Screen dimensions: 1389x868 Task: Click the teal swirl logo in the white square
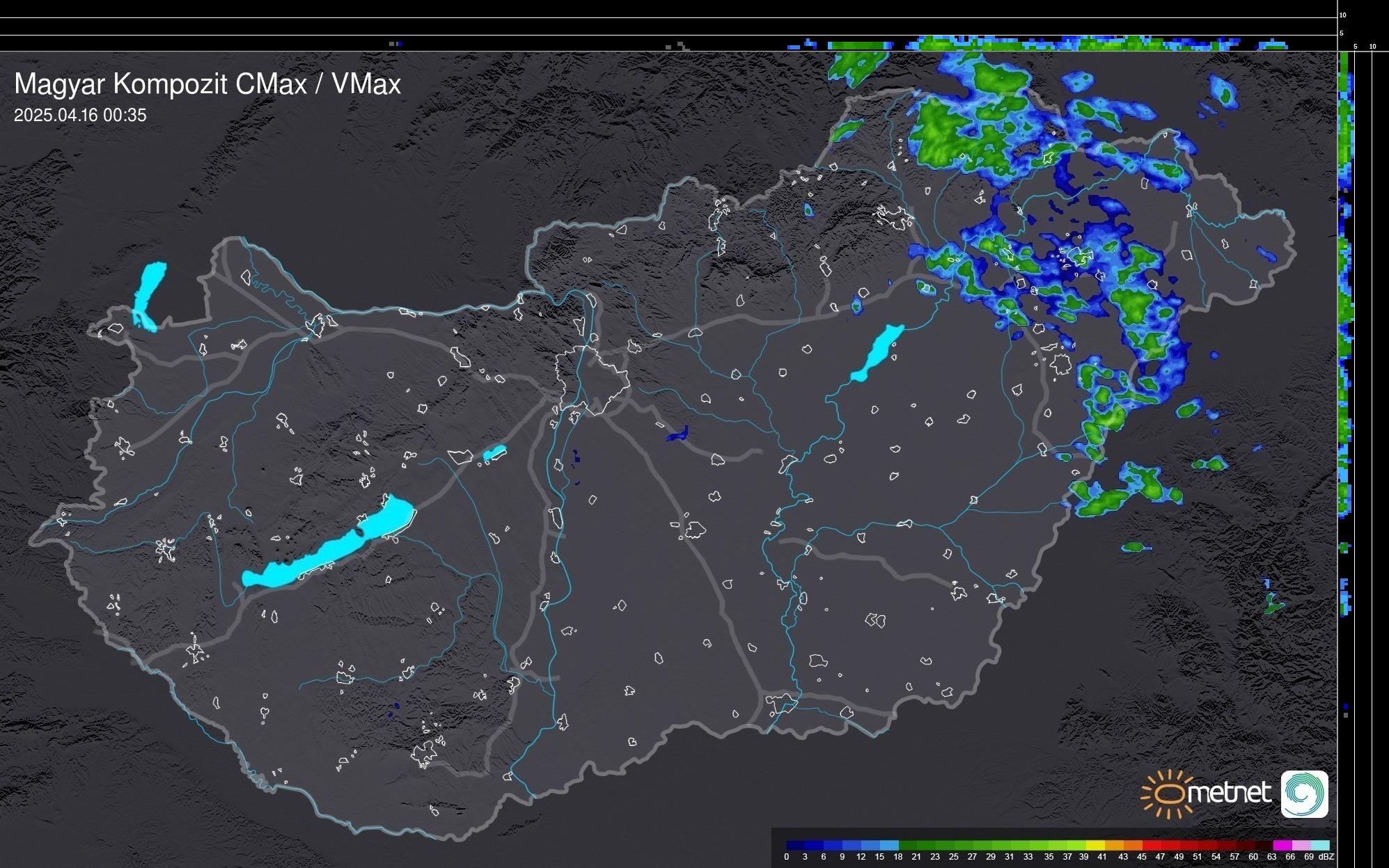point(1304,794)
